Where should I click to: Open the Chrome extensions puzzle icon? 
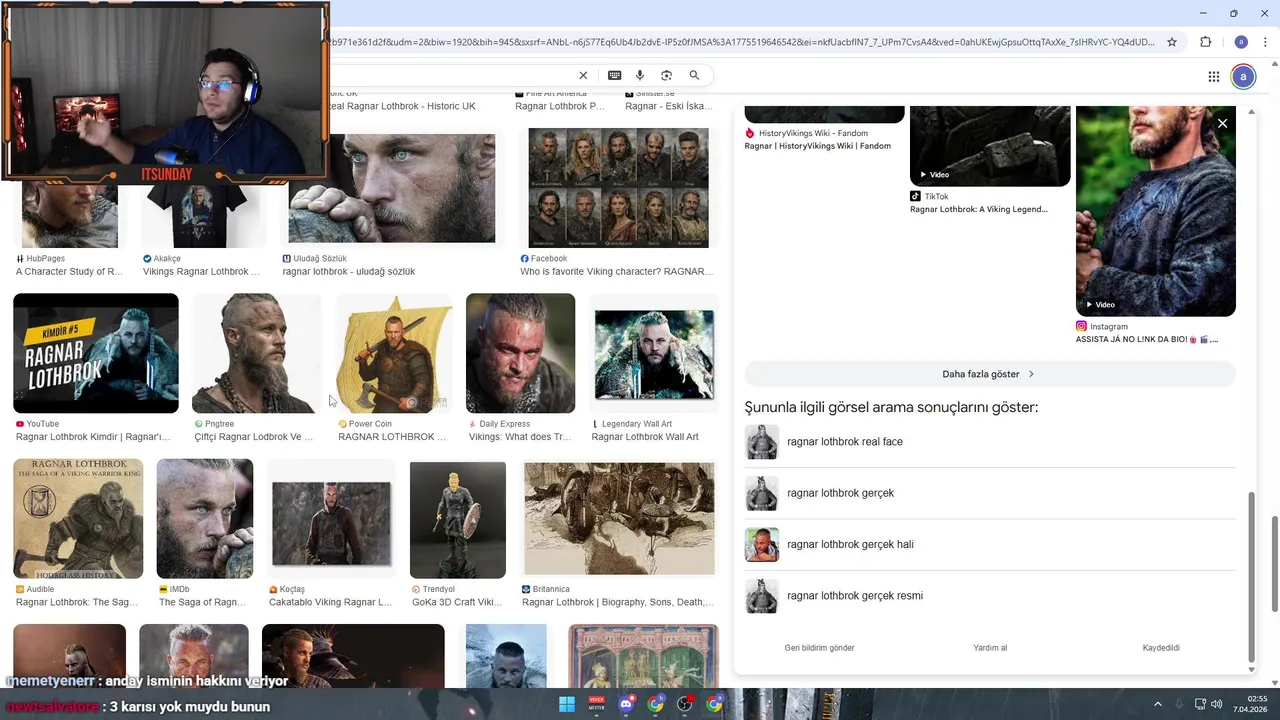pyautogui.click(x=1205, y=42)
